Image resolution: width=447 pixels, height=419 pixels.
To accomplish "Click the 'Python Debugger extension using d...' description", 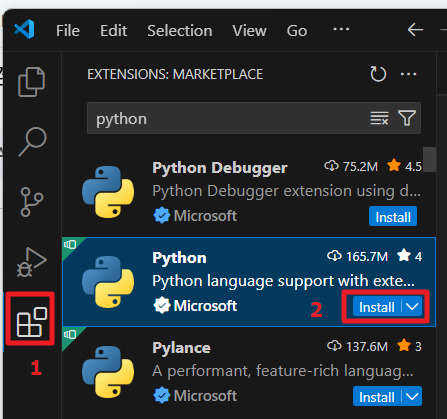I will coord(287,191).
